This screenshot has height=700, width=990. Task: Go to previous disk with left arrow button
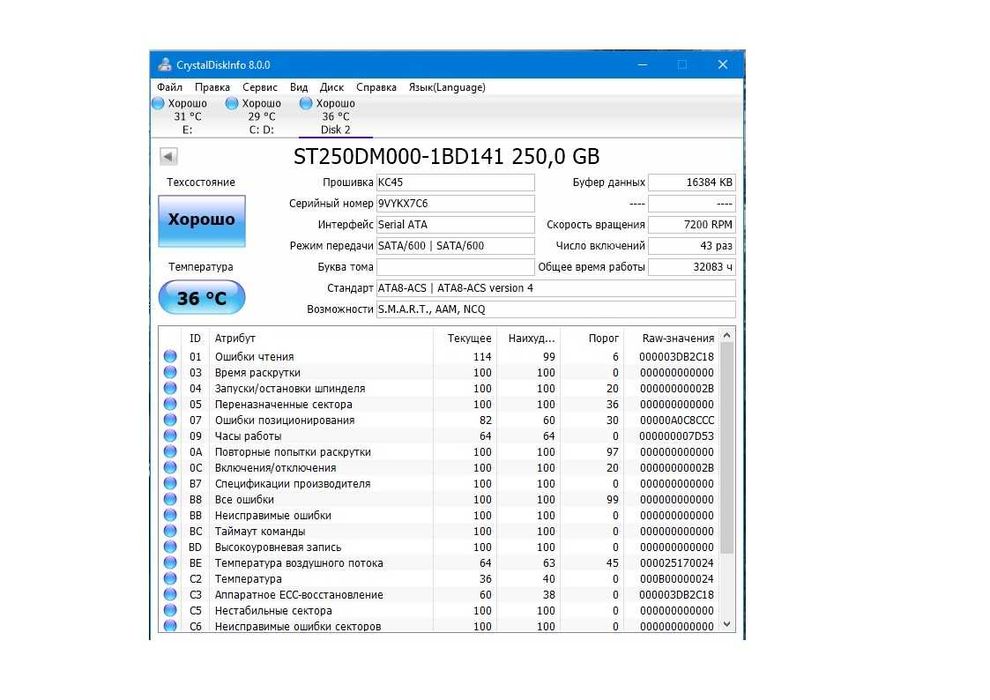pos(169,156)
